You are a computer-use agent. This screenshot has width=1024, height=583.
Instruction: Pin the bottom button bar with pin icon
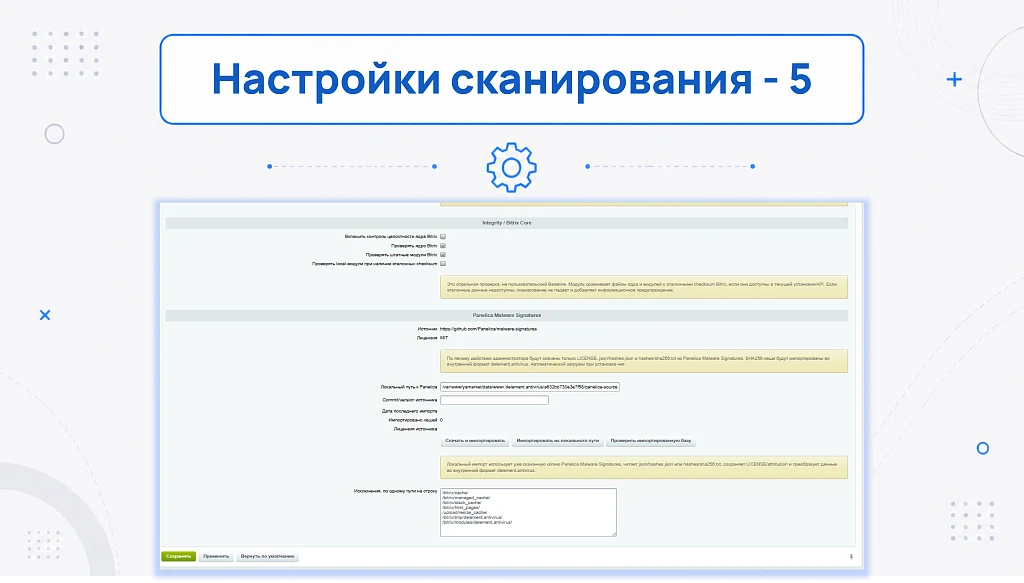[x=851, y=557]
